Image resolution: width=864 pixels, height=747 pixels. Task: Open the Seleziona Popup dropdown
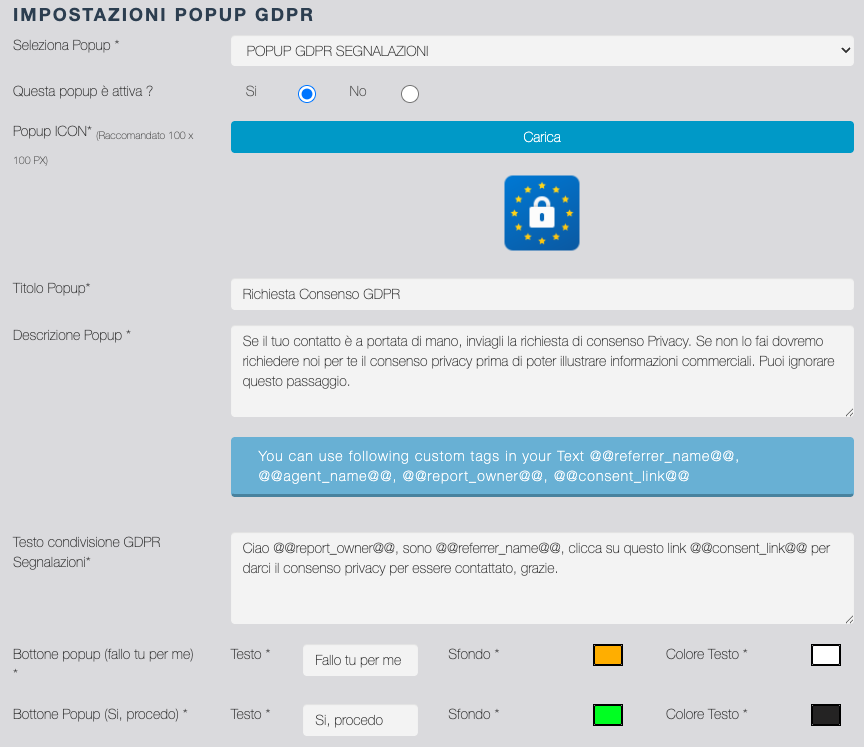(542, 51)
